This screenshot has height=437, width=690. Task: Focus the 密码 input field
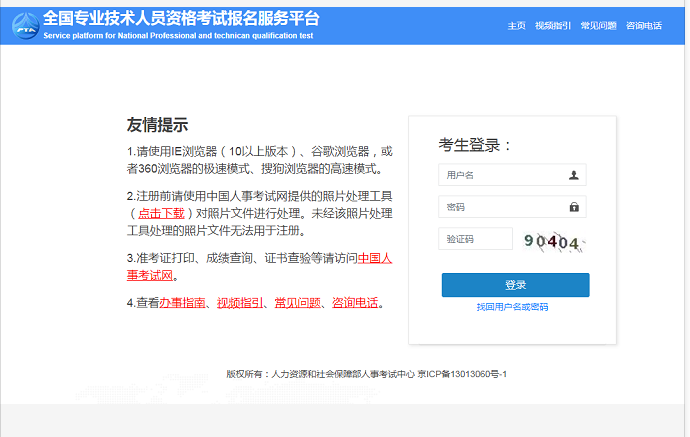512,207
